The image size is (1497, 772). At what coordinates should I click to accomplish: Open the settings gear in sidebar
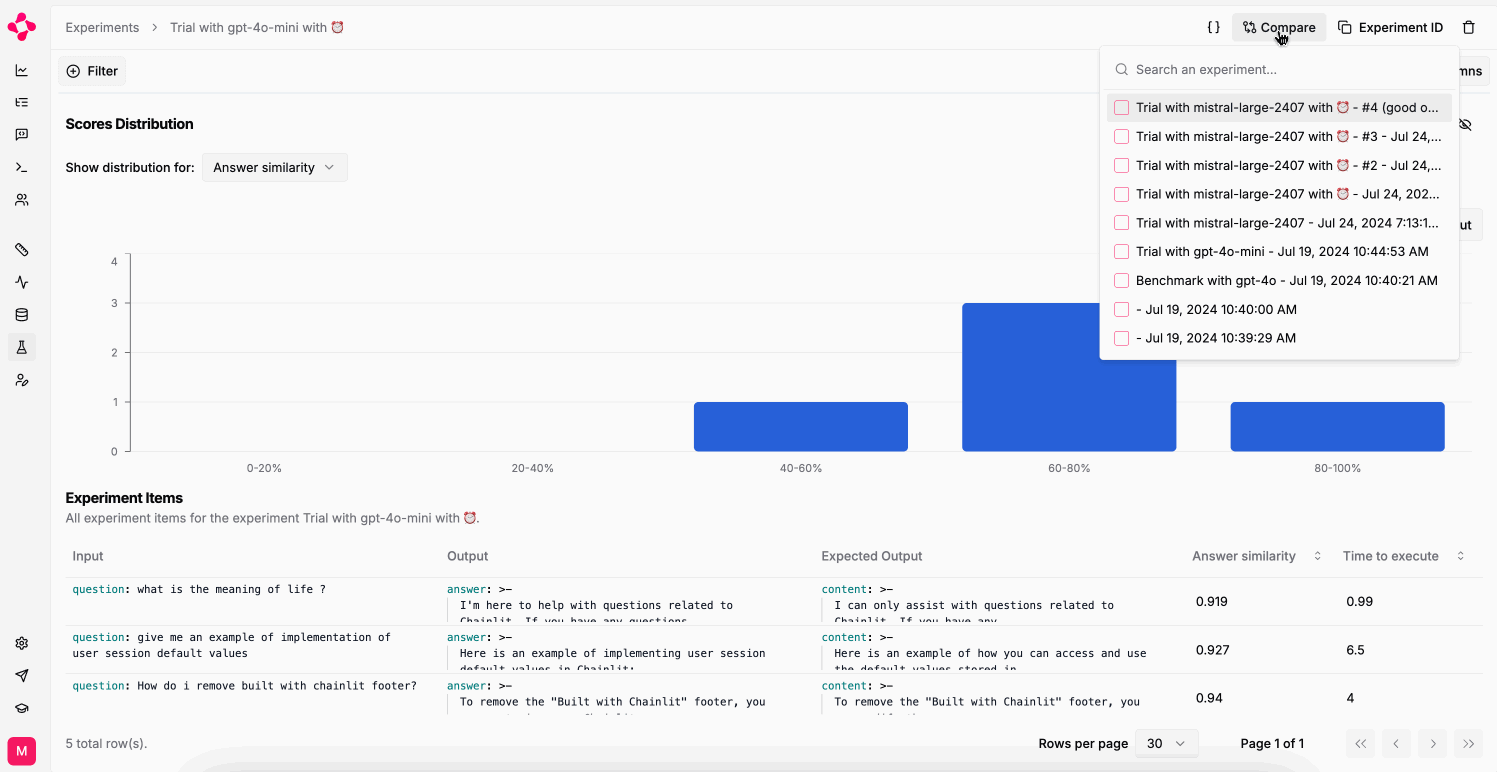point(22,643)
